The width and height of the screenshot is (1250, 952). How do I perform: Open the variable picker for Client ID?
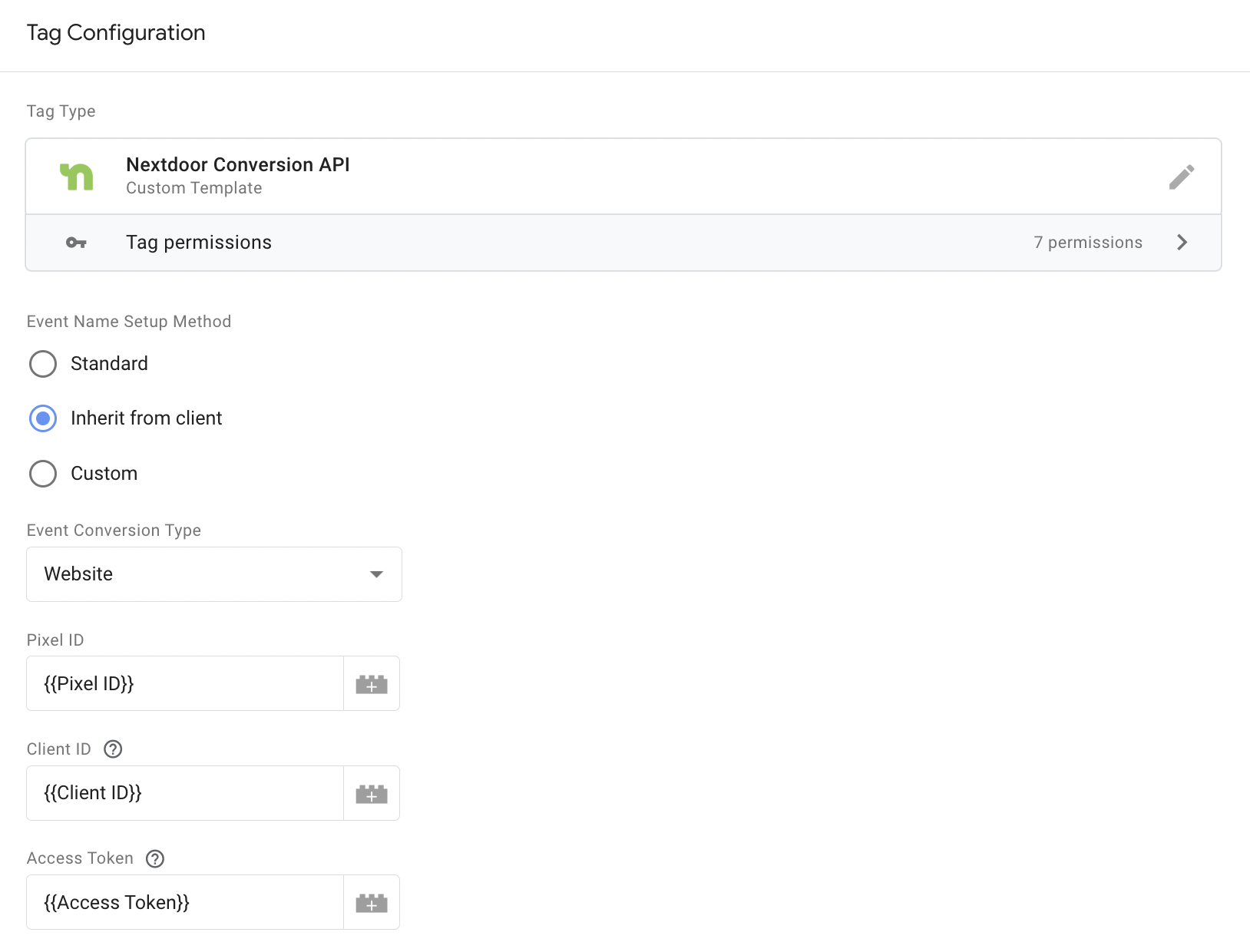[372, 792]
